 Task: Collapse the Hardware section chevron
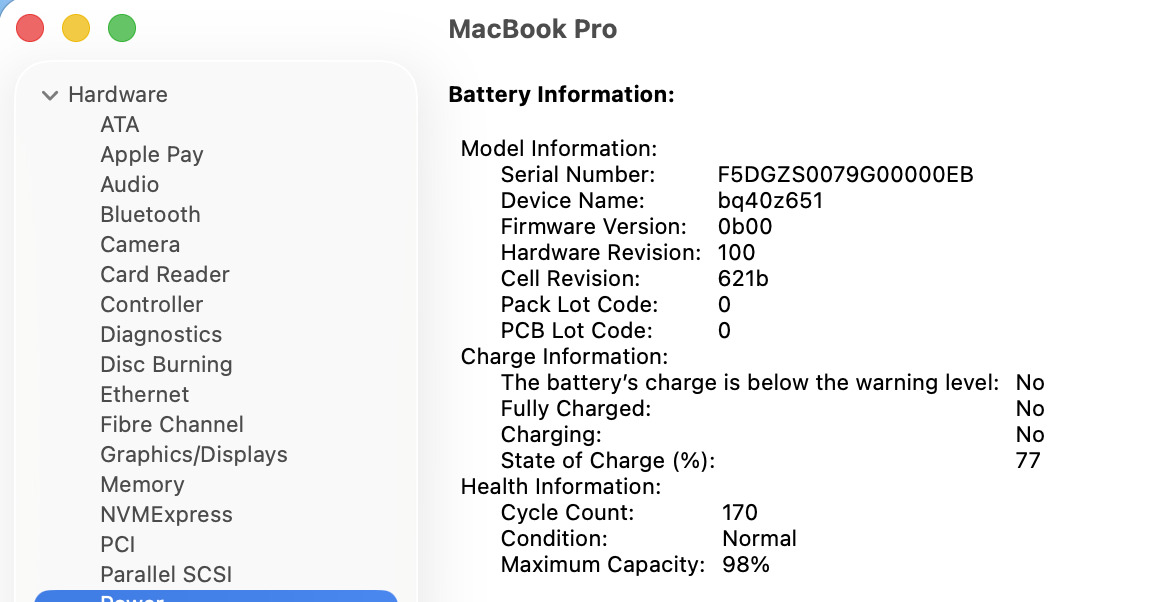49,95
